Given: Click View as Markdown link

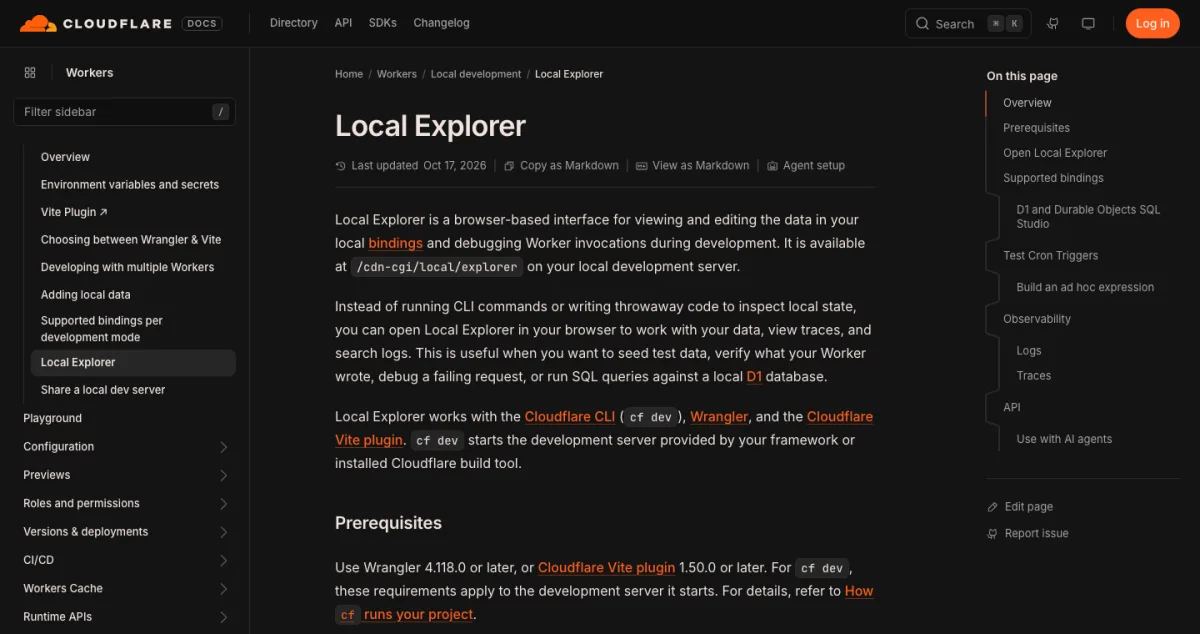Looking at the screenshot, I should [x=693, y=166].
